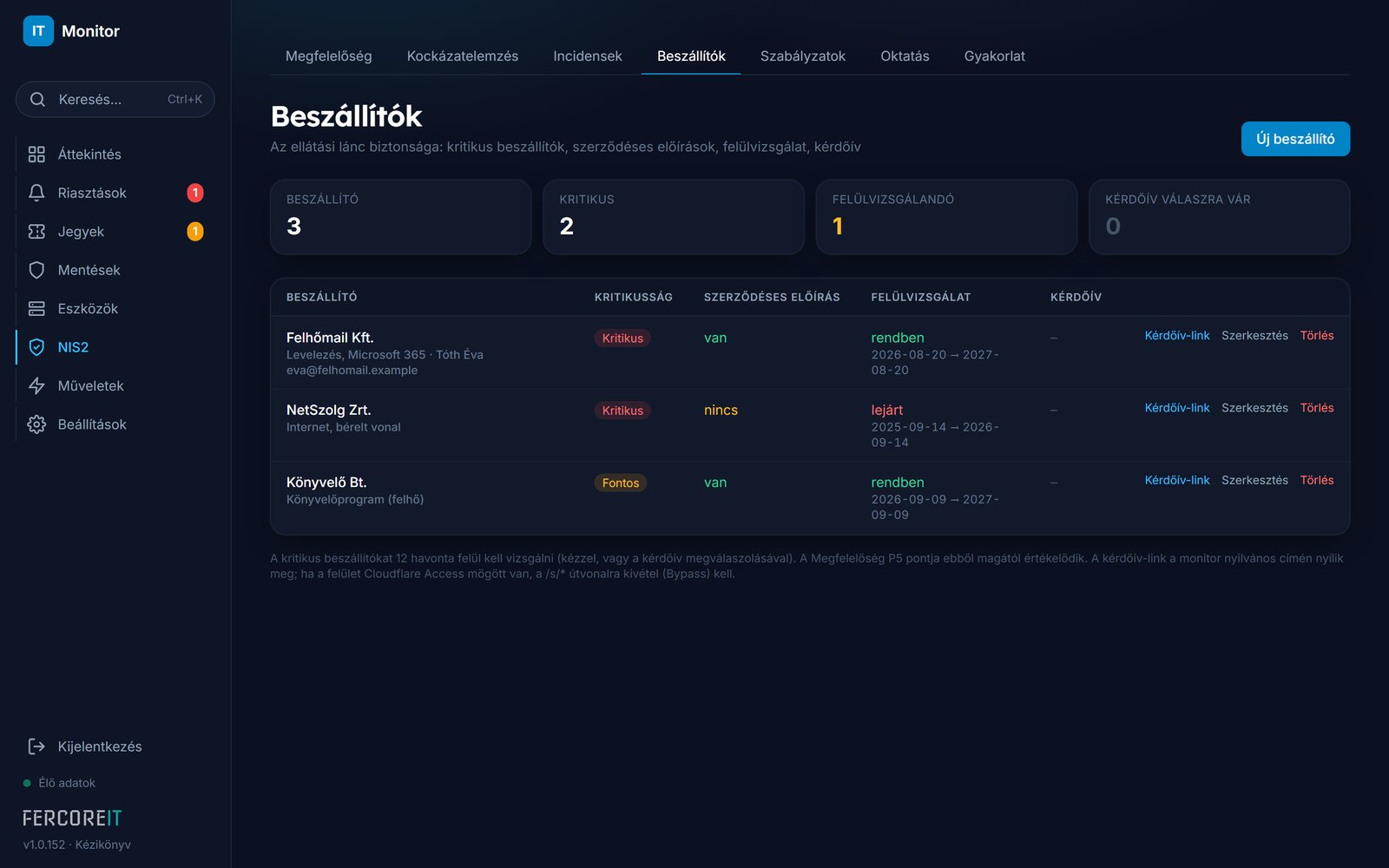Click the NIS2 shield-check icon

(x=36, y=347)
